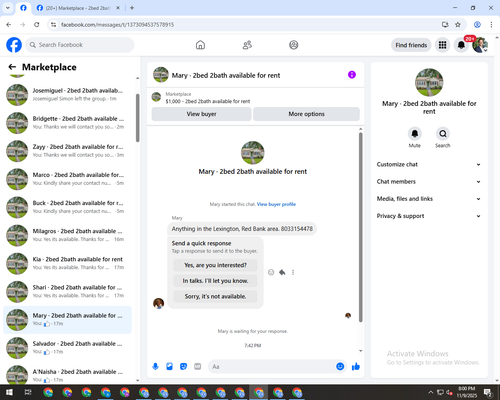Open emoji picker in message box

click(340, 367)
